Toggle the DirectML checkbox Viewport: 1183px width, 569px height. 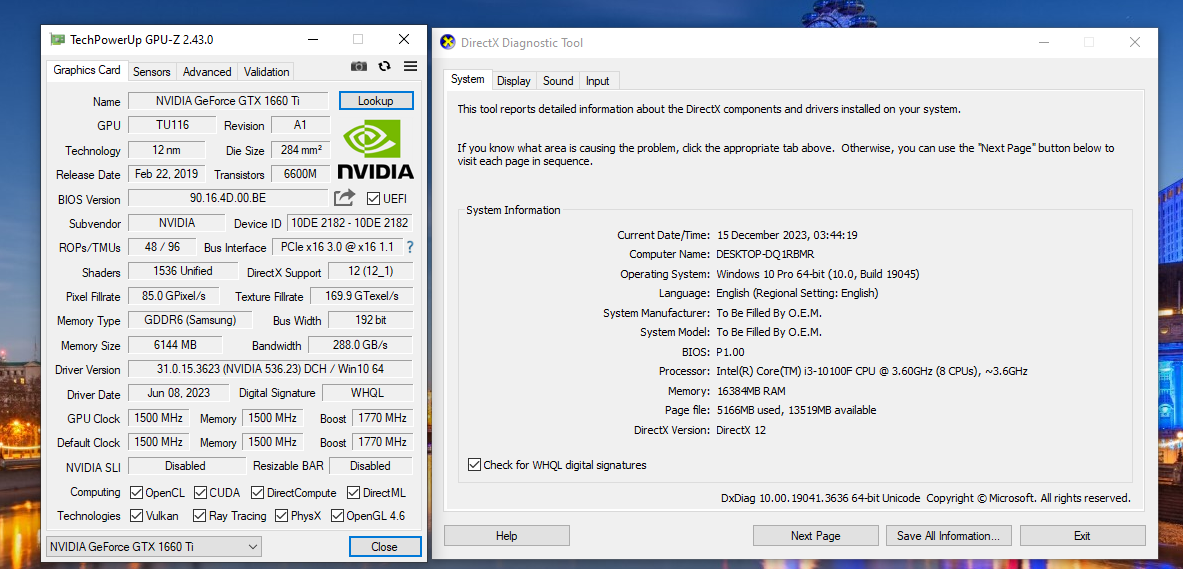point(354,493)
